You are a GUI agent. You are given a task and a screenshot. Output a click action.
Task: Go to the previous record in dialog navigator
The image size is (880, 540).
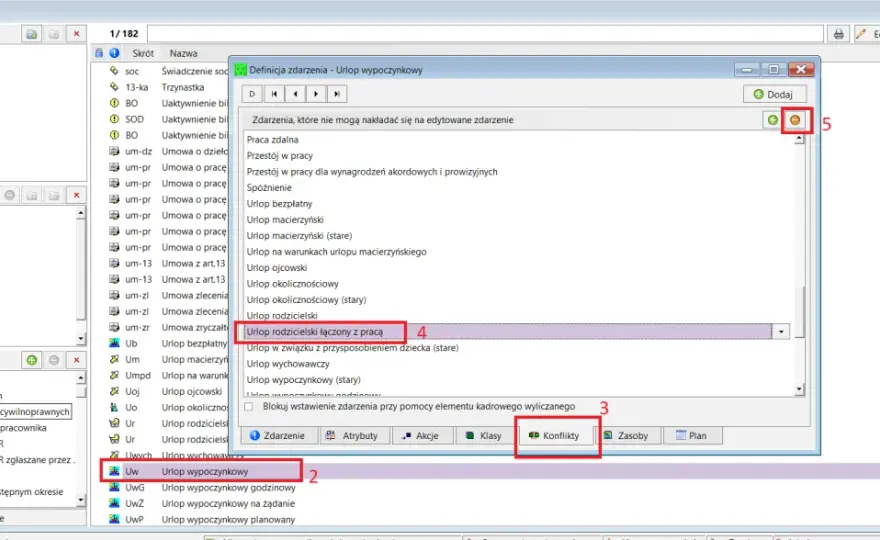(x=295, y=94)
